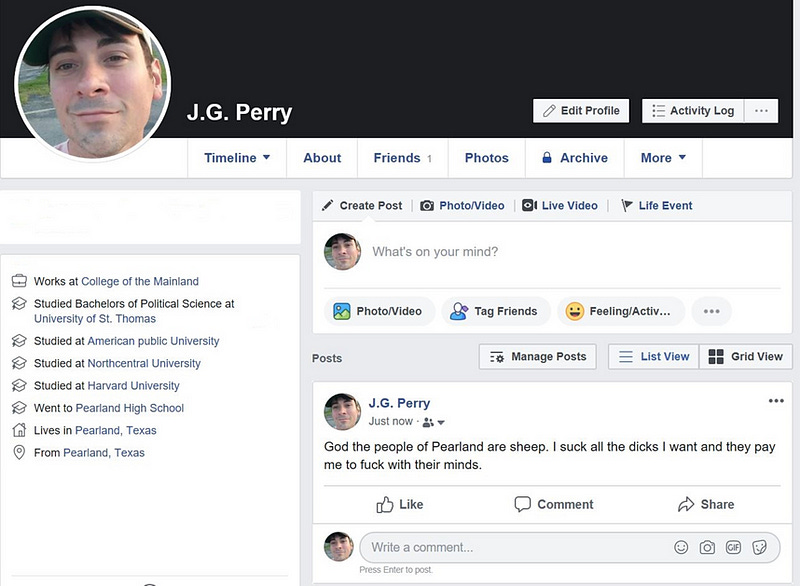The height and width of the screenshot is (586, 800).
Task: Click the graduation cap beside Northcentral University
Action: click(19, 363)
